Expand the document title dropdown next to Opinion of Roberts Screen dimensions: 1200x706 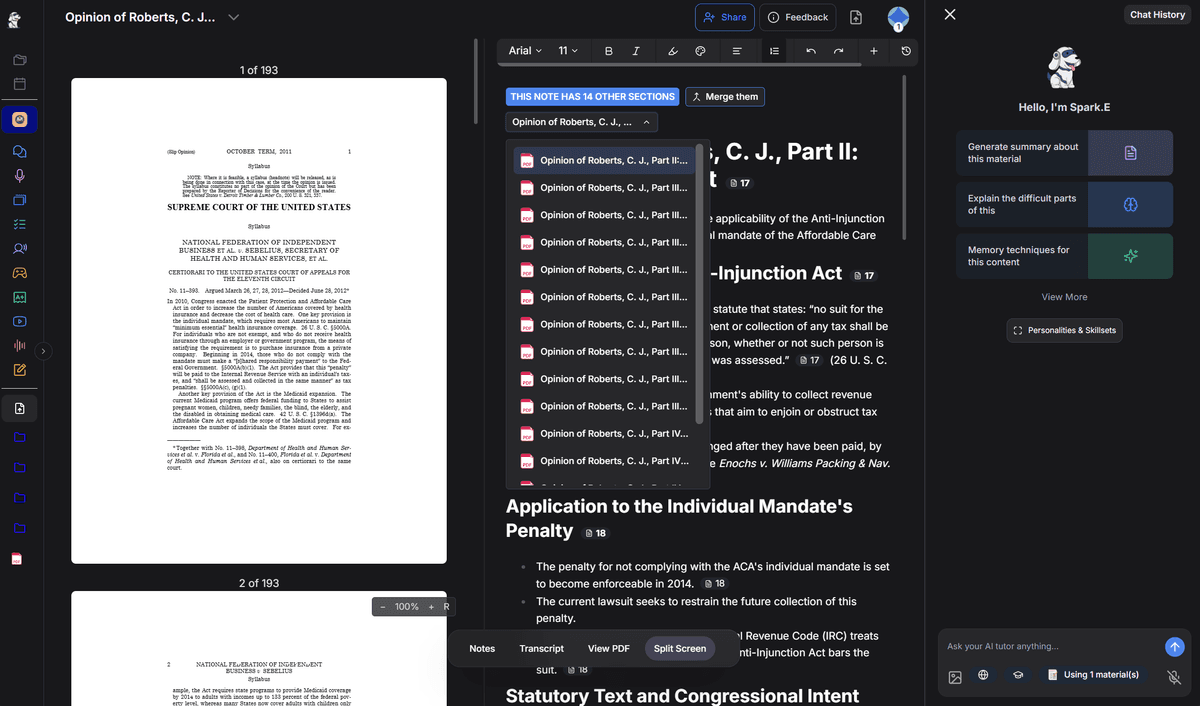point(232,16)
